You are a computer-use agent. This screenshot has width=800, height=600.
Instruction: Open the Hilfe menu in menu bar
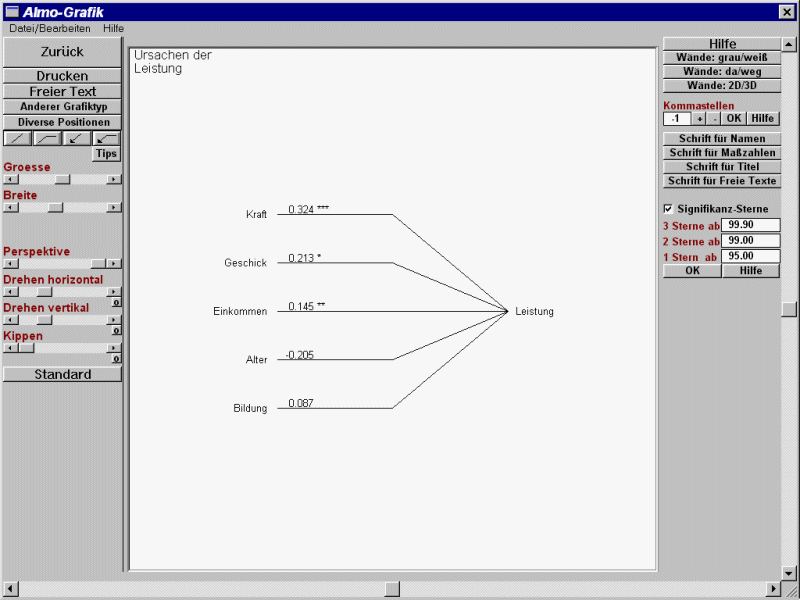[x=113, y=29]
